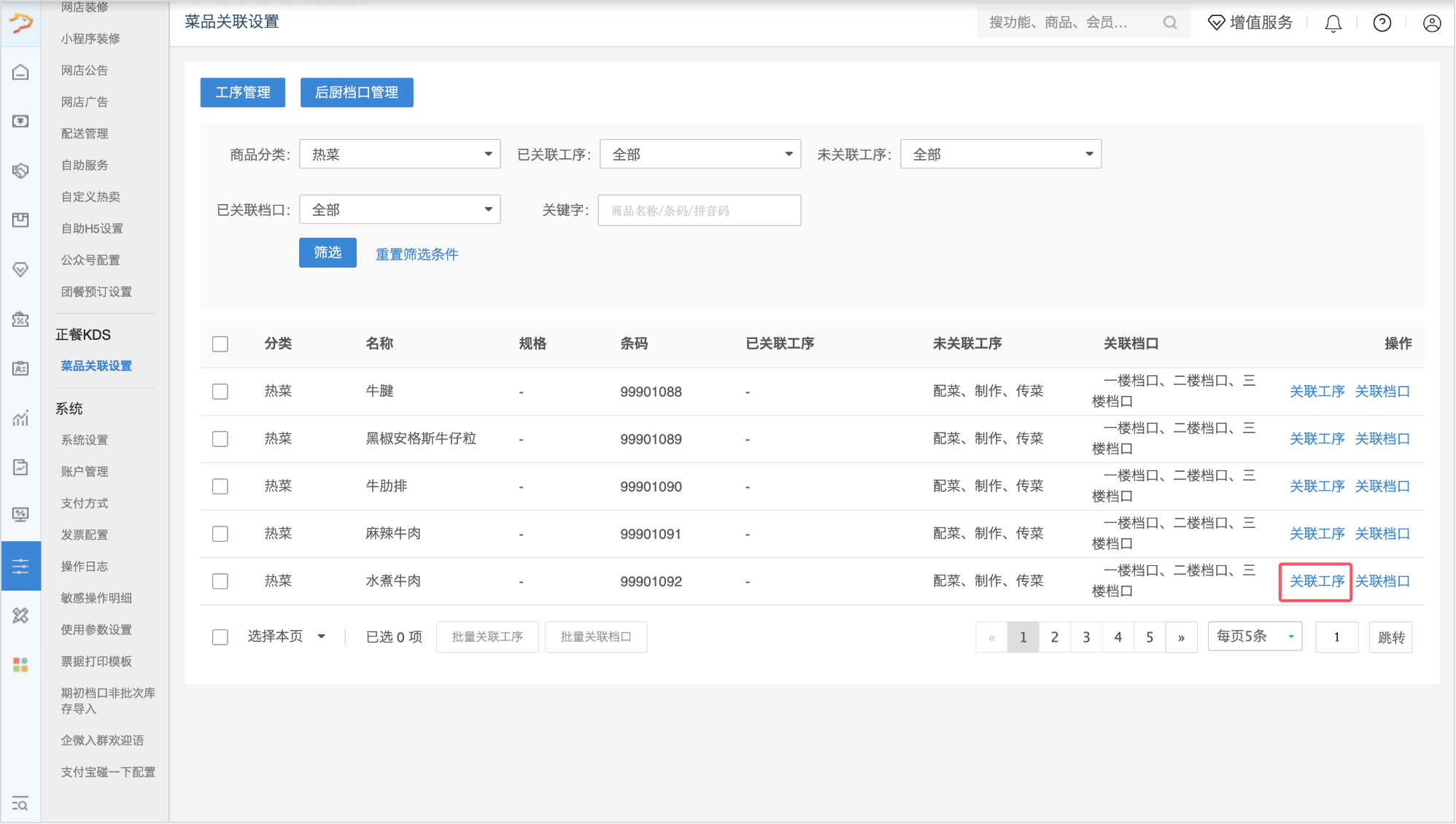Image resolution: width=1456 pixels, height=824 pixels.
Task: Click 关联工序 for 水煮牛肉
Action: click(x=1317, y=581)
